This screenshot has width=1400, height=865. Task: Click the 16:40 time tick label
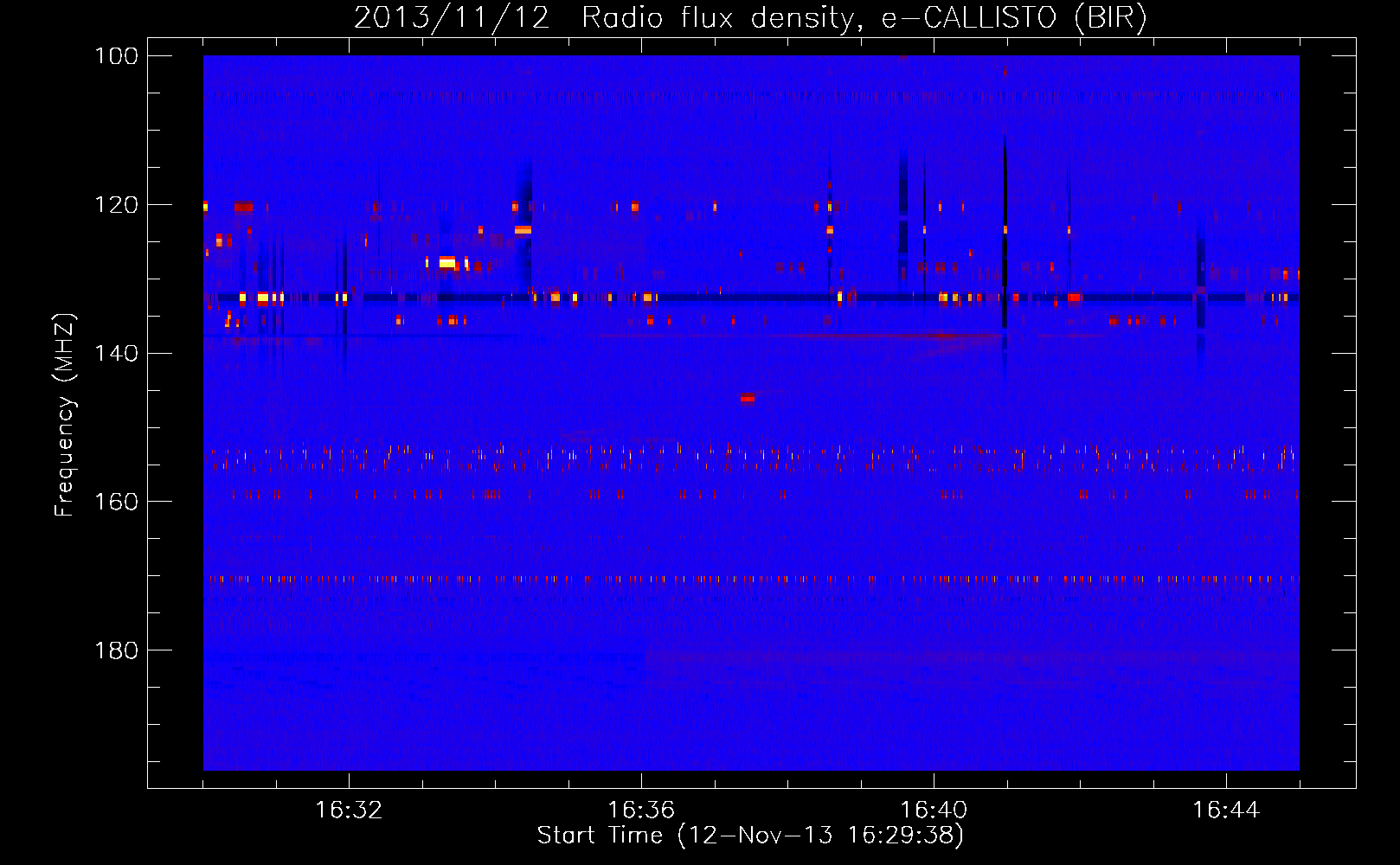point(934,811)
